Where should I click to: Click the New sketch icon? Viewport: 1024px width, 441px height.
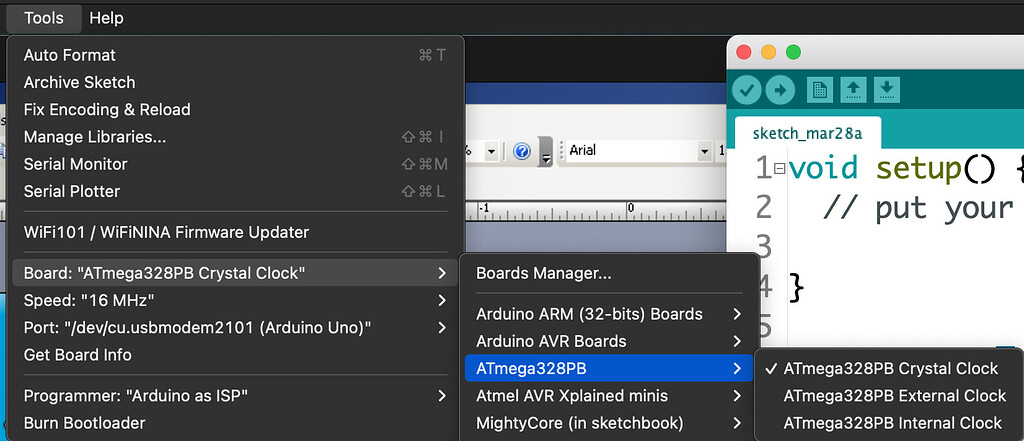click(820, 90)
